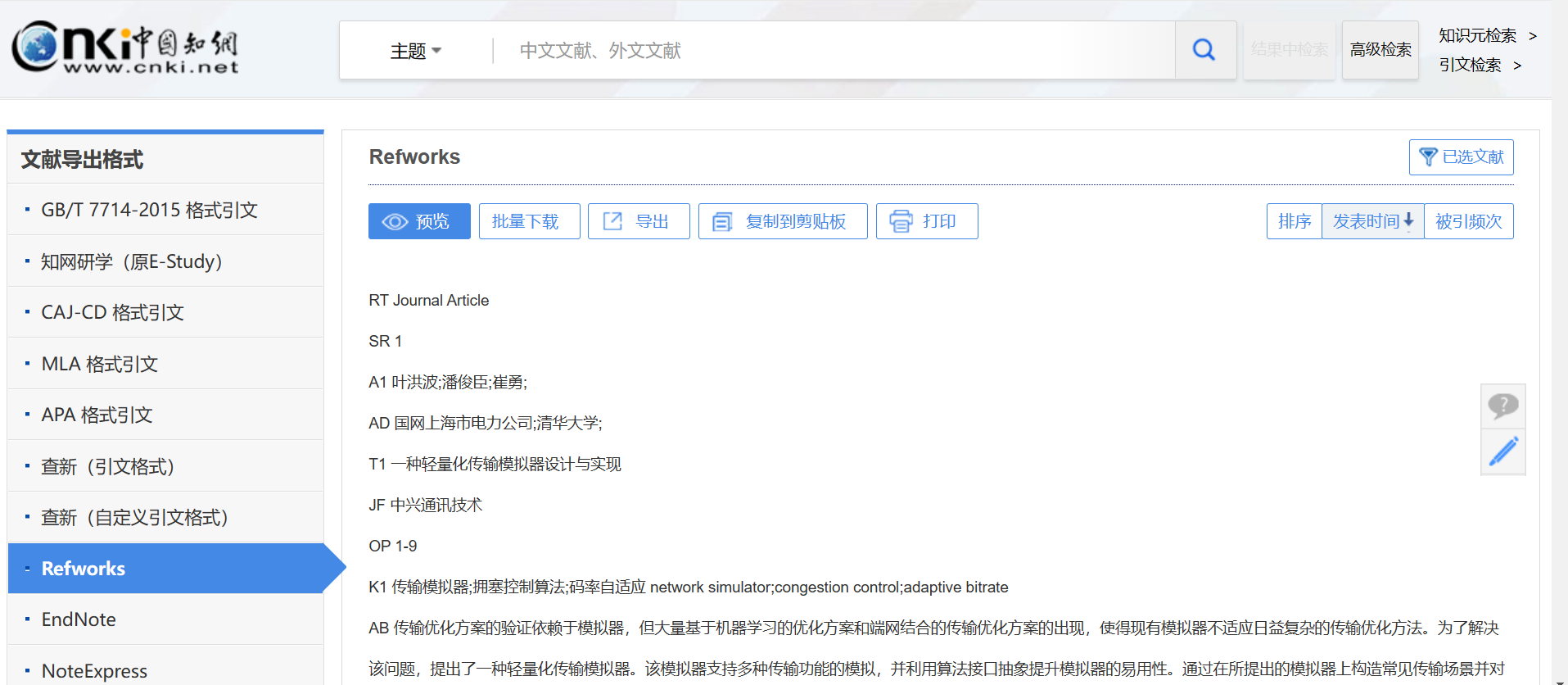Click 已选文献 filter button

coord(1461,157)
